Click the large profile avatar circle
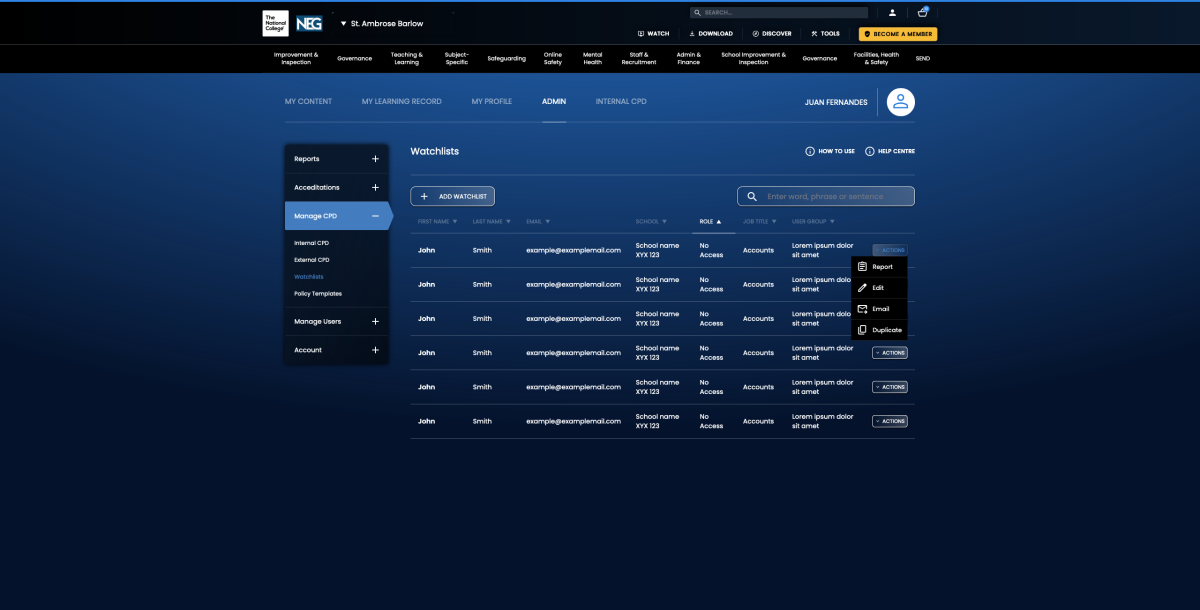Screen dimensions: 1200x610 click(901, 102)
